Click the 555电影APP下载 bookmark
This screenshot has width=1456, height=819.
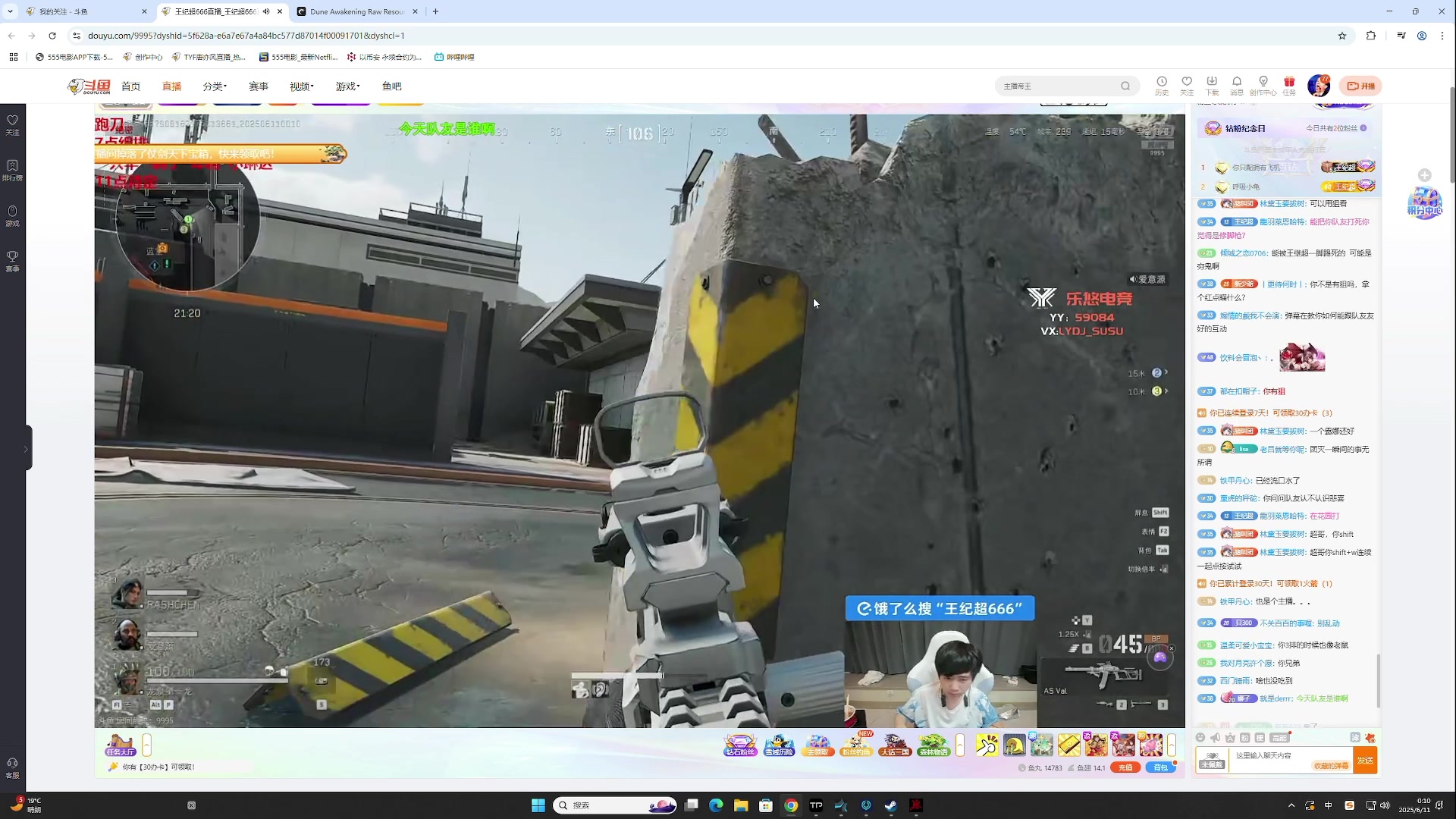[74, 57]
